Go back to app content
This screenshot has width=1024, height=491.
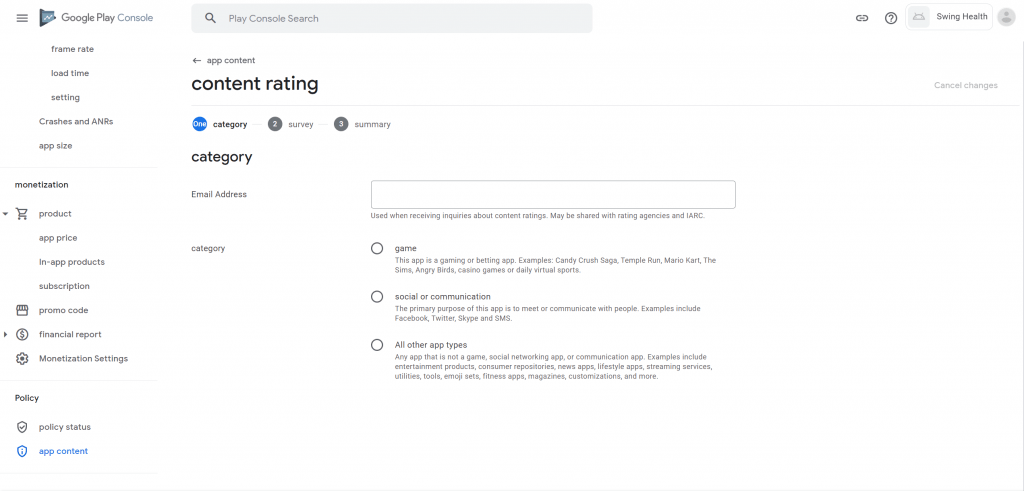pyautogui.click(x=223, y=60)
